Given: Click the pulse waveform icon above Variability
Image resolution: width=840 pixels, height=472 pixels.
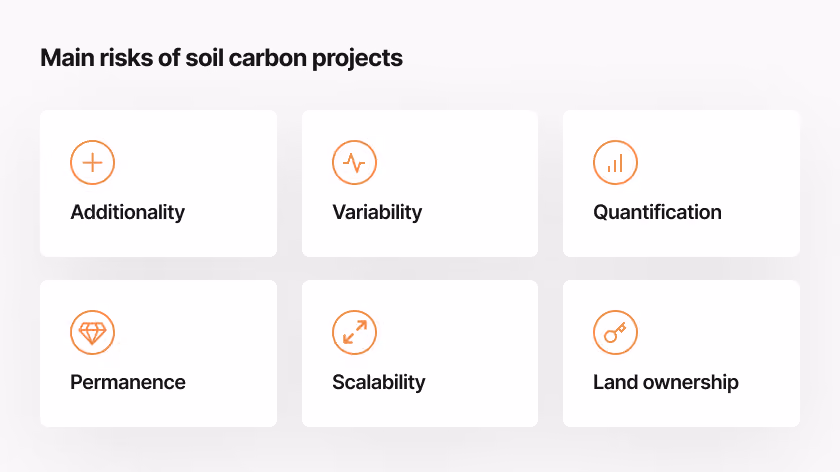Looking at the screenshot, I should (x=354, y=162).
